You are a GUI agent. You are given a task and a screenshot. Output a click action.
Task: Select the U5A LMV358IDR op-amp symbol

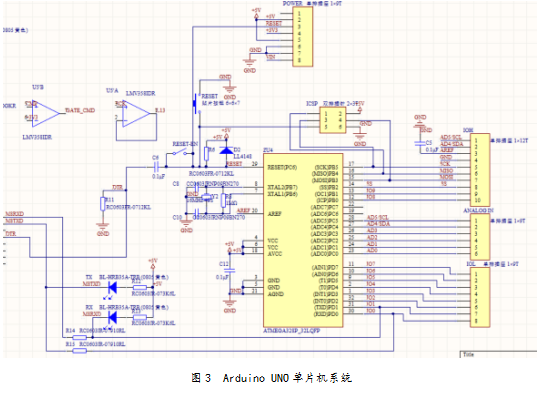[136, 114]
